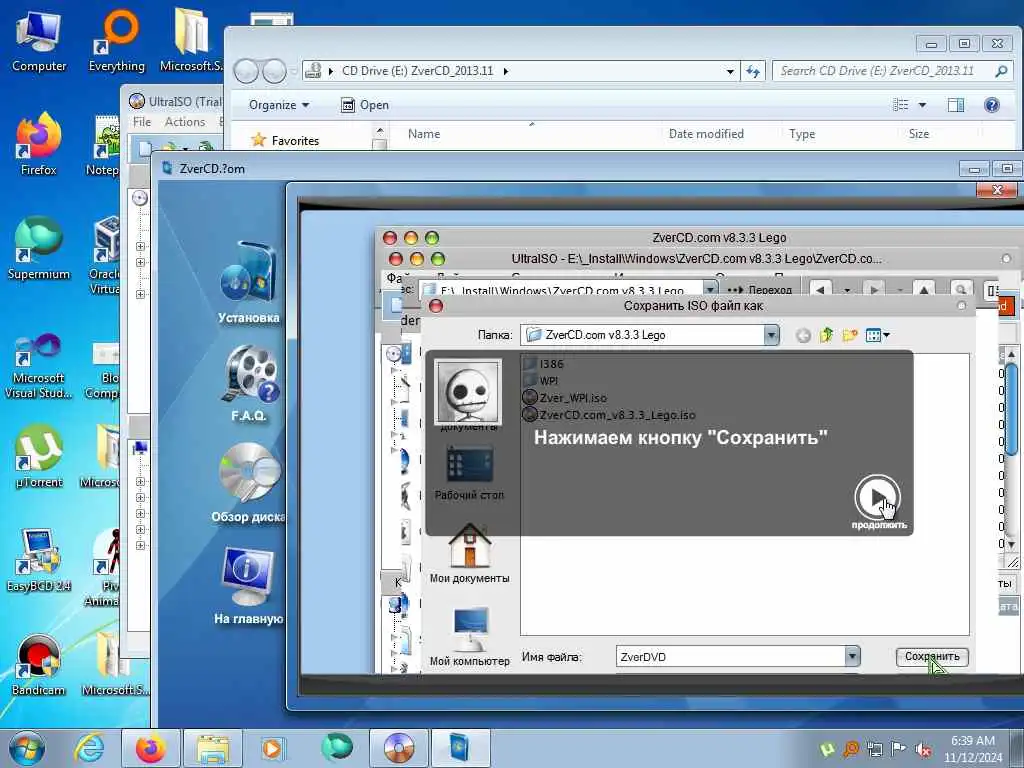
Task: Open the Everything desktop shortcut
Action: point(117,41)
